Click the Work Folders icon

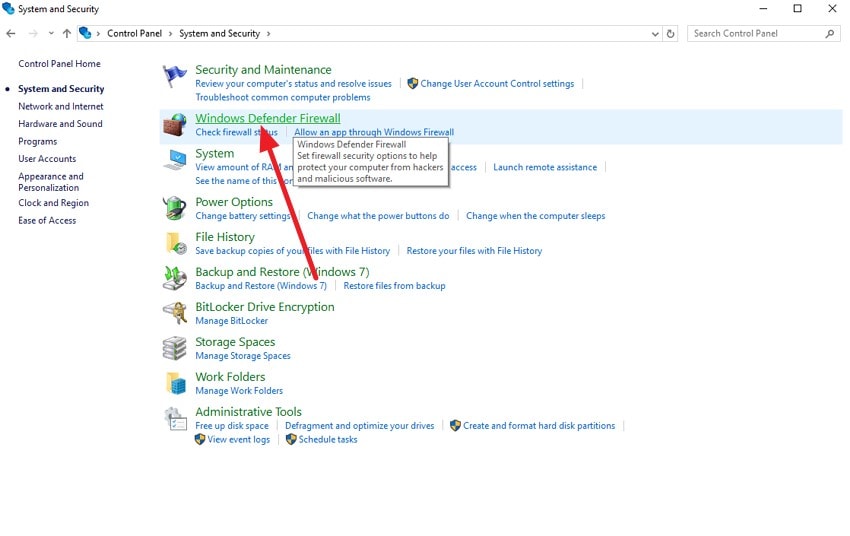pyautogui.click(x=176, y=383)
